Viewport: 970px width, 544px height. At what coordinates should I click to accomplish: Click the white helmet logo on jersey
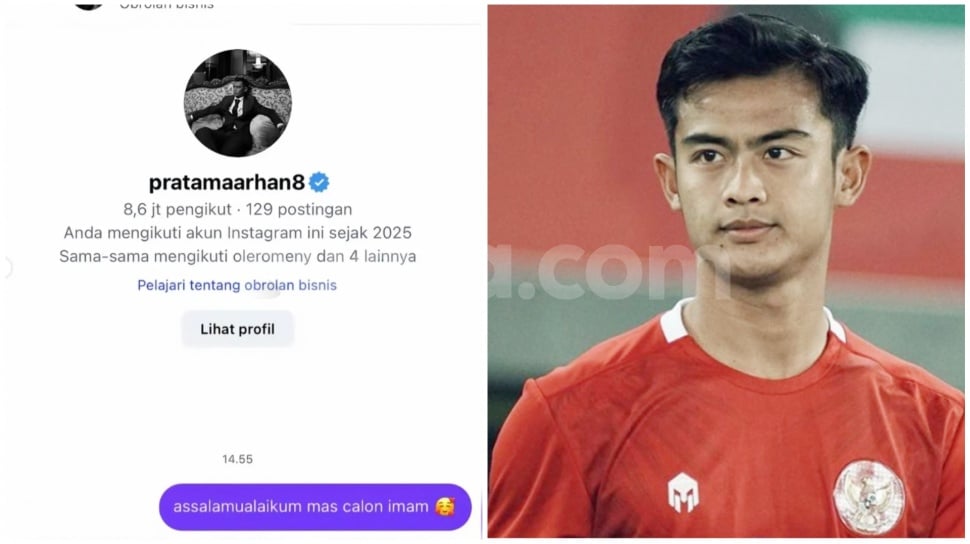683,492
